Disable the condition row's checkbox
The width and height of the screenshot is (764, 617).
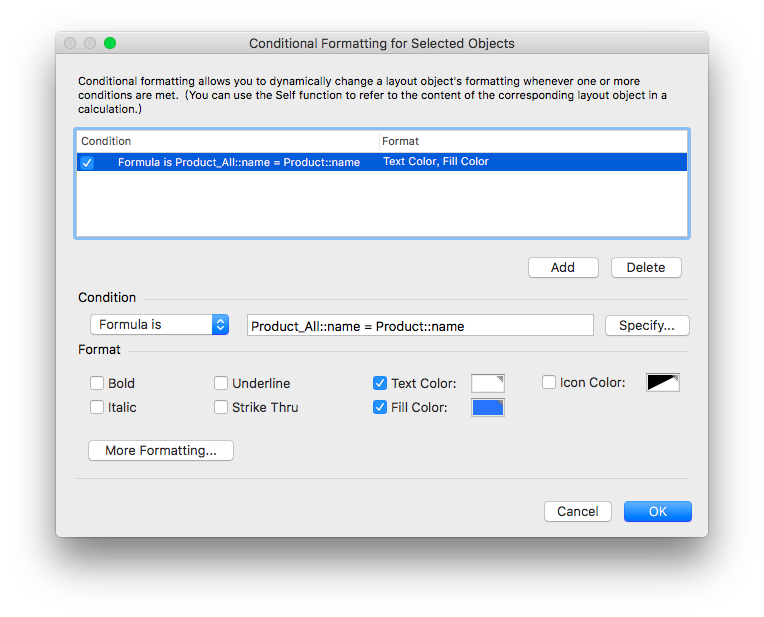(87, 162)
